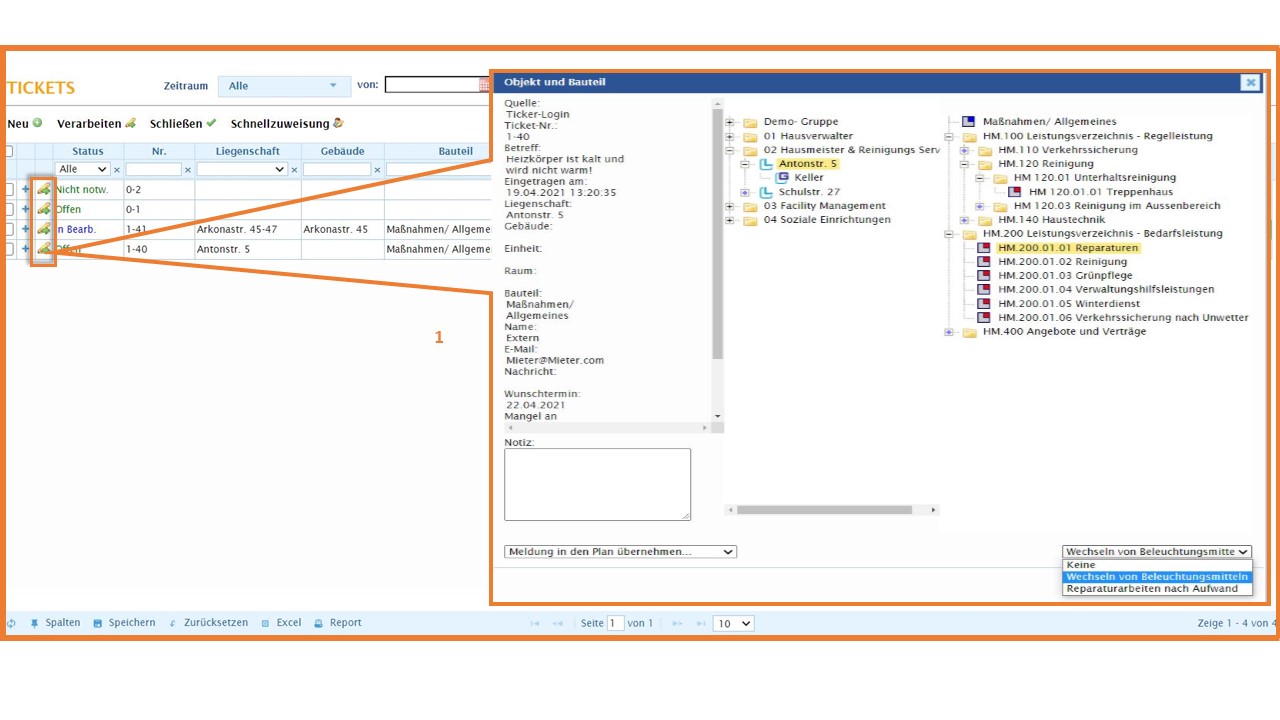Click the Speichern disk icon

98,623
